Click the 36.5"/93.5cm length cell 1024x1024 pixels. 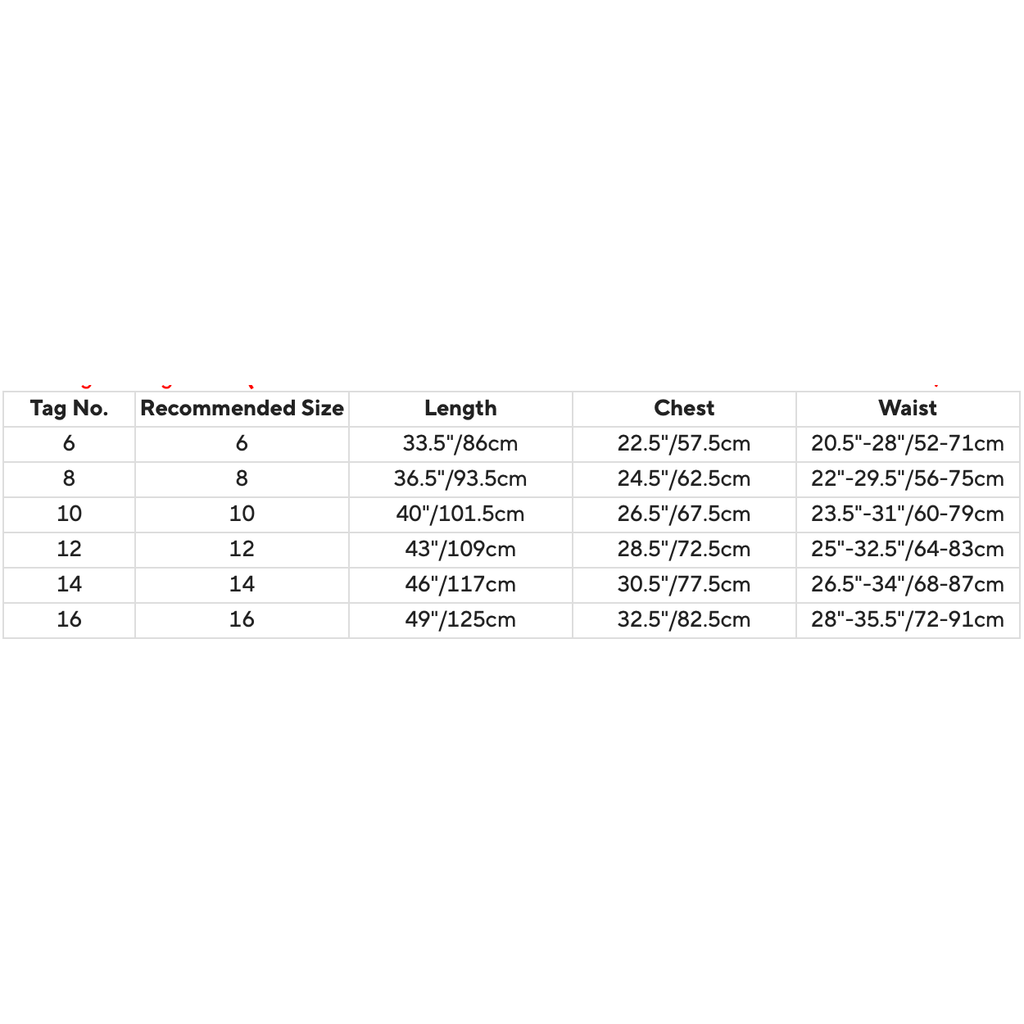point(460,478)
